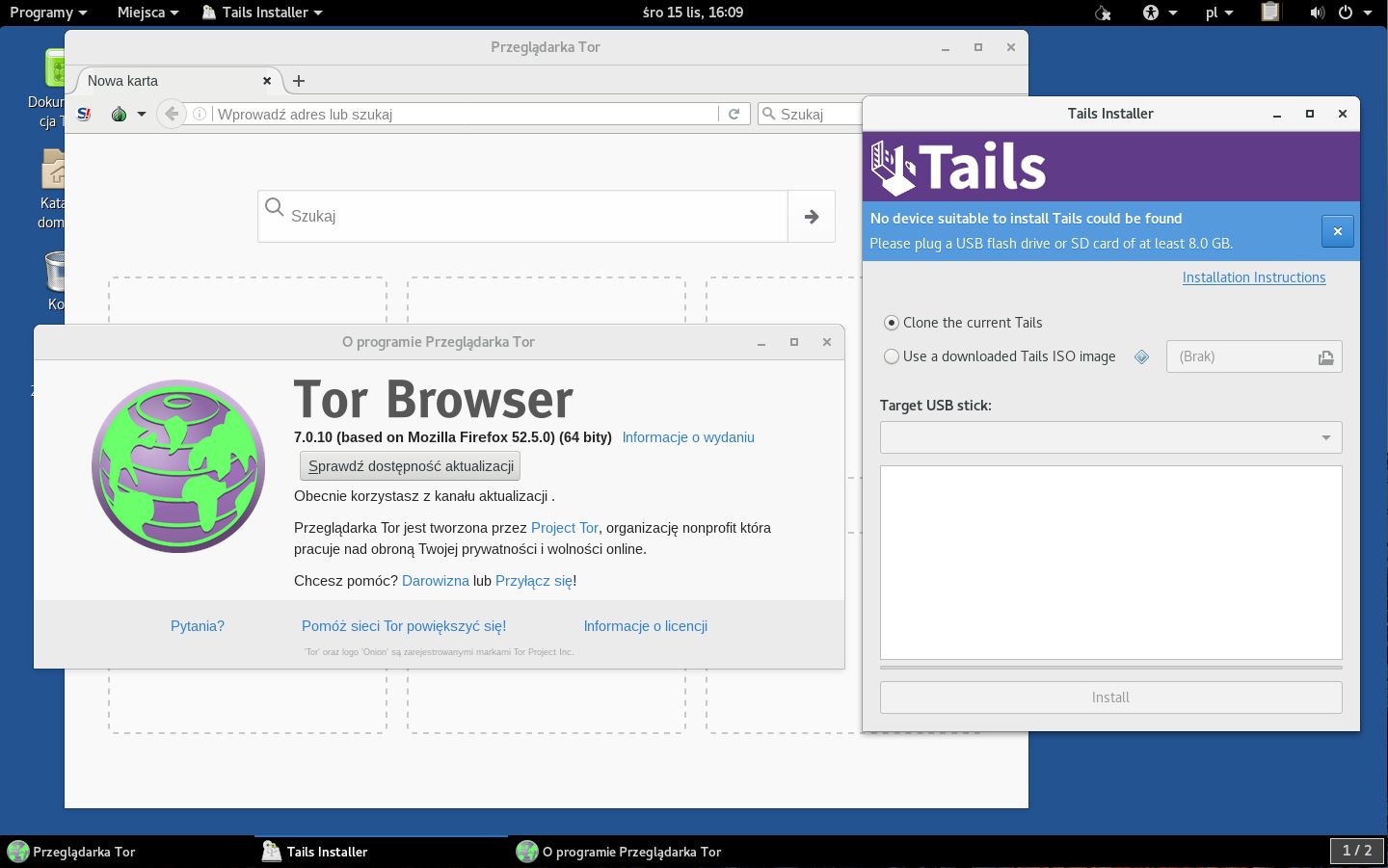Open new tab with the plus icon
The width and height of the screenshot is (1388, 868).
point(299,81)
